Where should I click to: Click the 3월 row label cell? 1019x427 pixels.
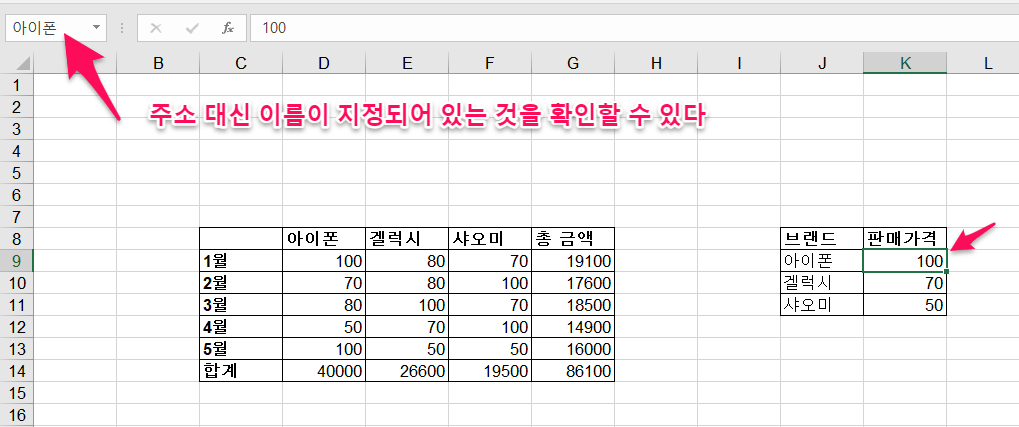(x=241, y=305)
